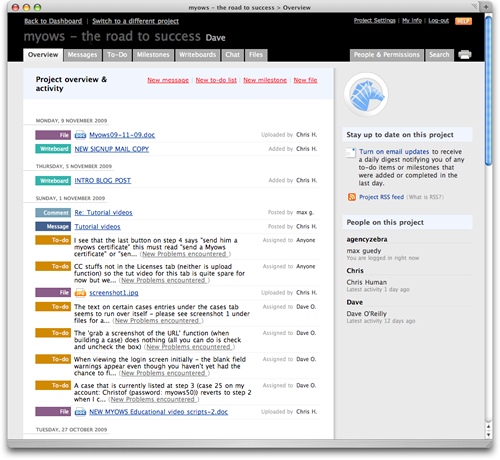Open New Problems encountered link under 'CC stuffs' to-do
The width and height of the screenshot is (500, 460).
pos(163,280)
